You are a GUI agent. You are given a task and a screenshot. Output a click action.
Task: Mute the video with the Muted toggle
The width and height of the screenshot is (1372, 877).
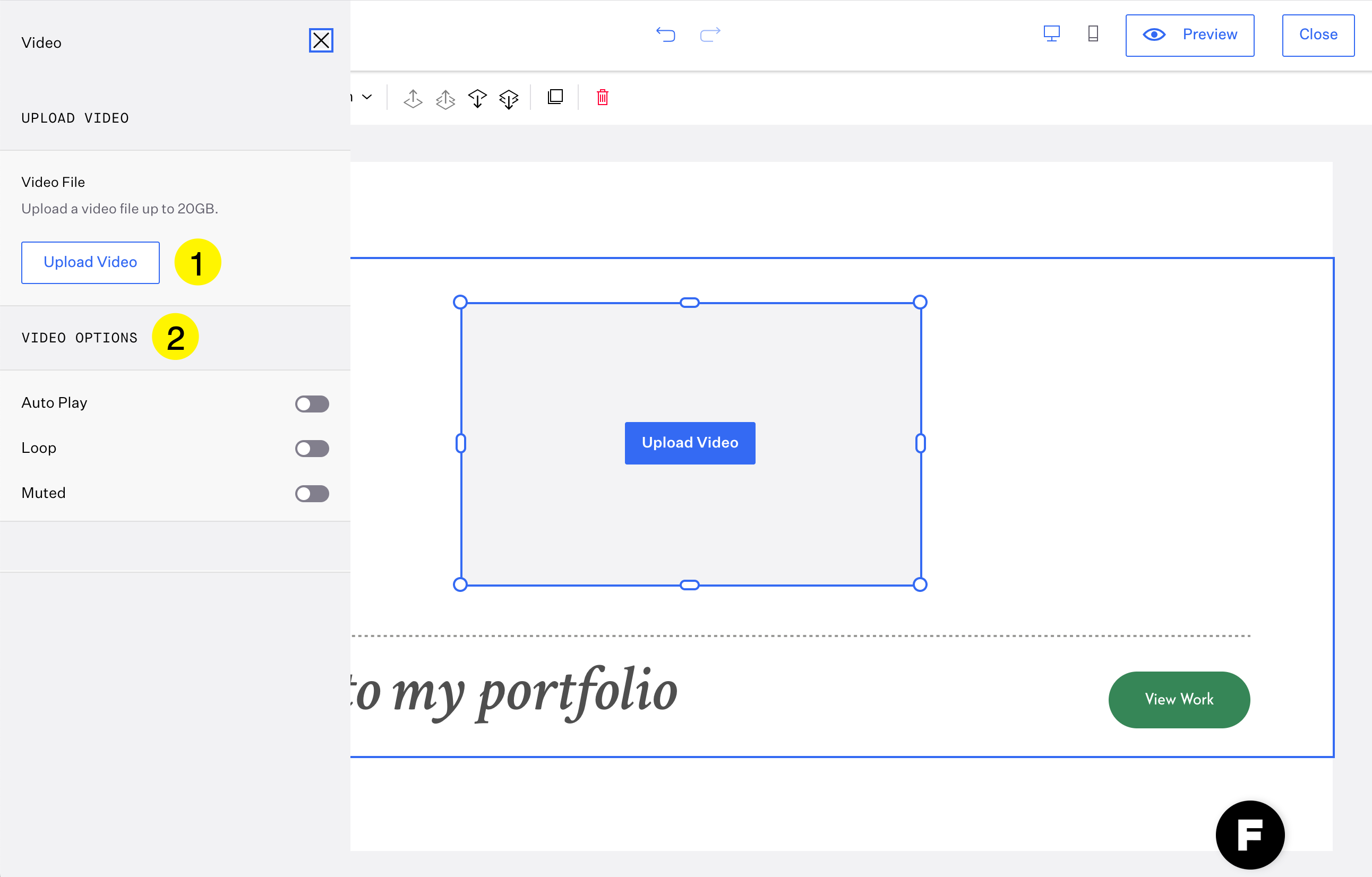[x=312, y=494]
